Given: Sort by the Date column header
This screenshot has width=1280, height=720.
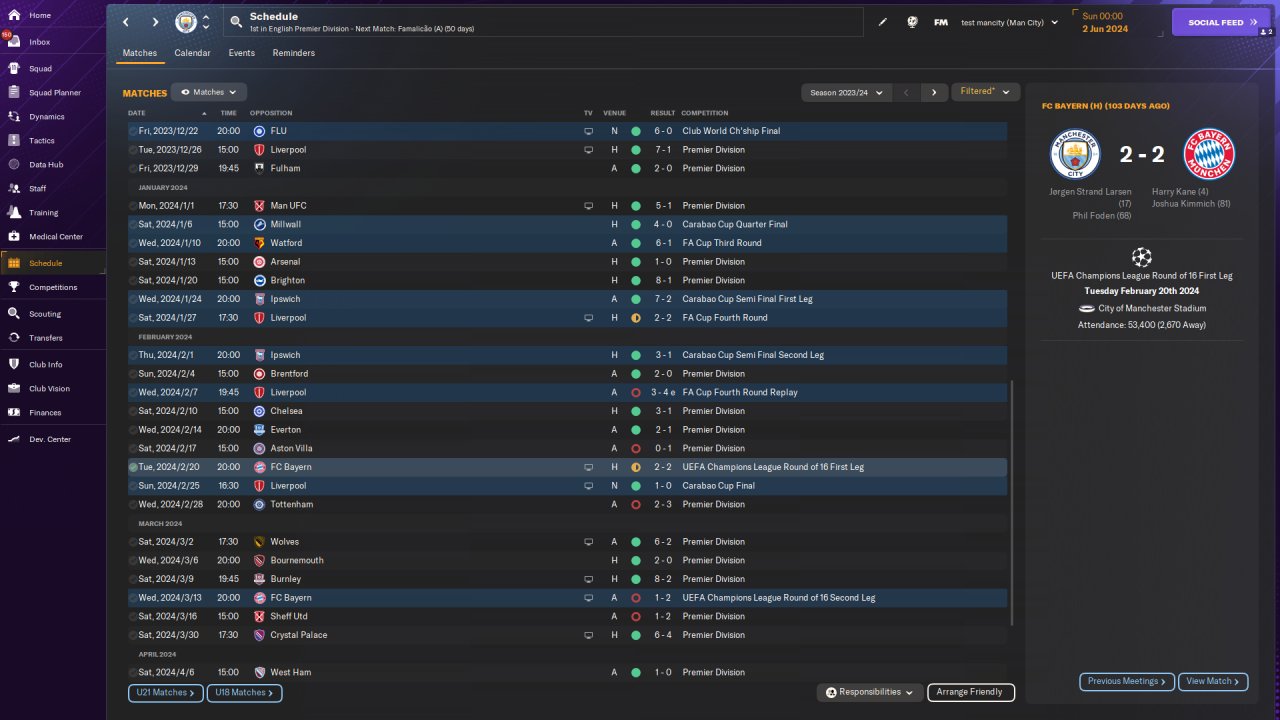Looking at the screenshot, I should (x=137, y=113).
